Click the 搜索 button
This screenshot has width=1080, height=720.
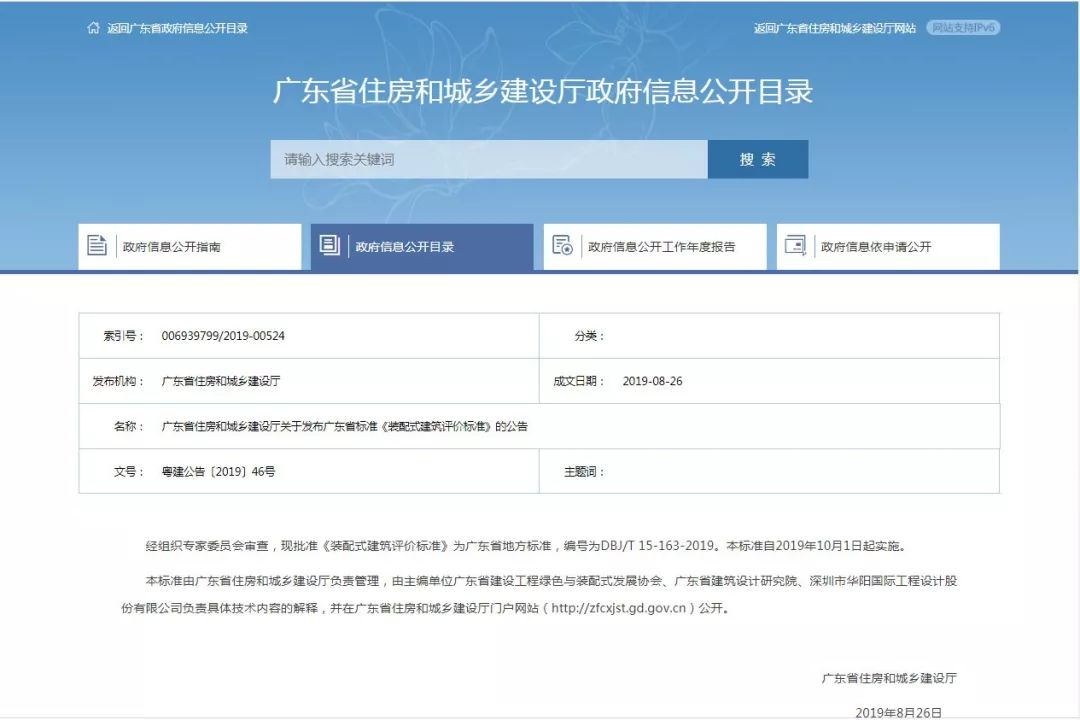[758, 159]
